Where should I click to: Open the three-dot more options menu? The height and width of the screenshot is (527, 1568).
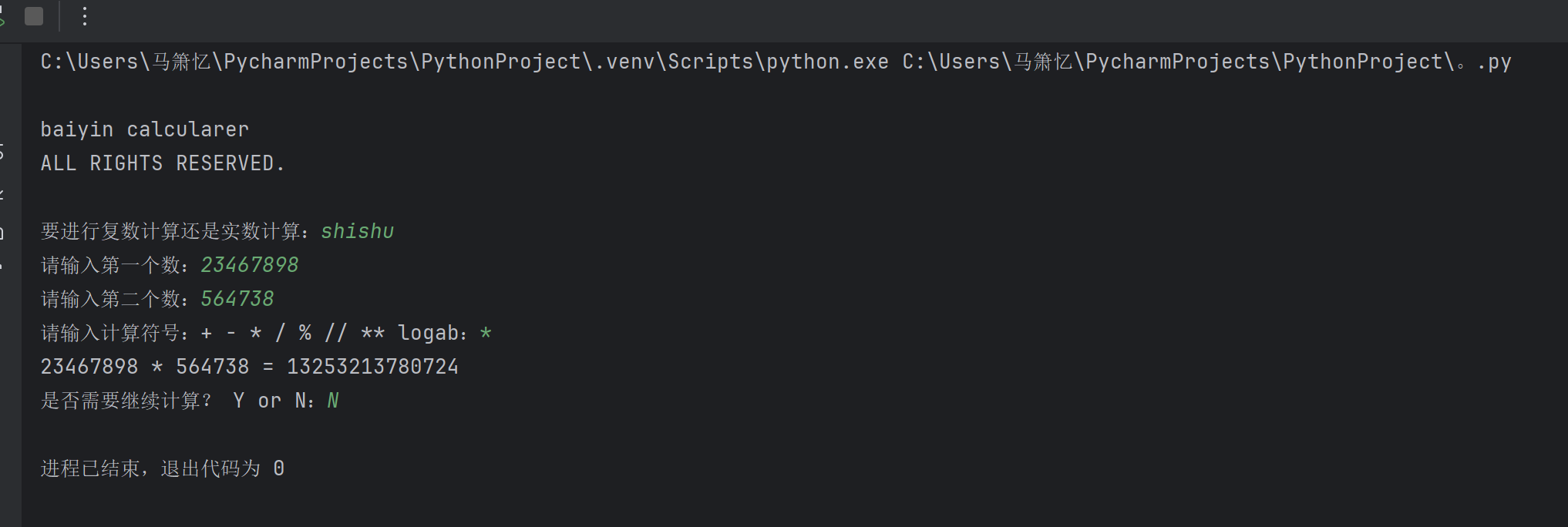[x=85, y=16]
